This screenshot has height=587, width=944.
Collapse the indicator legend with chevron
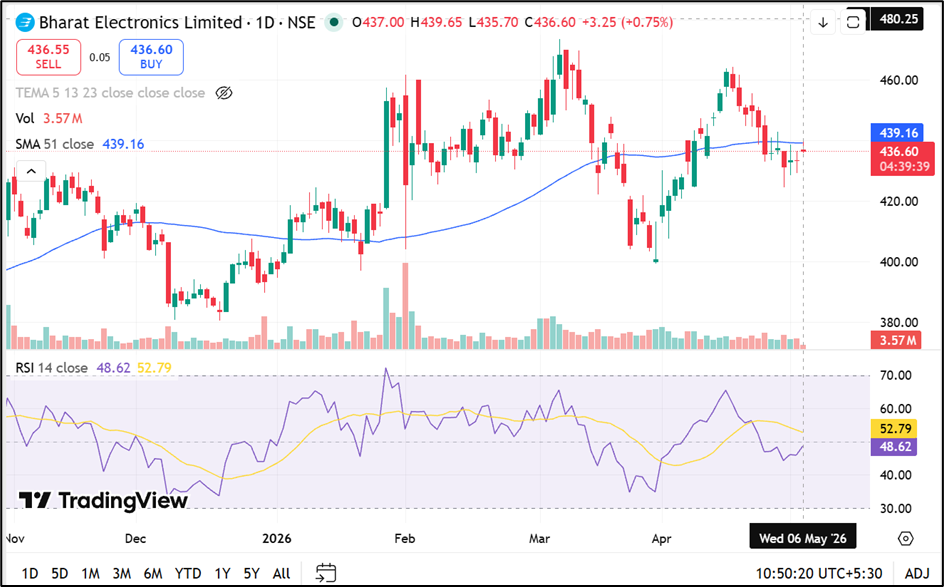coord(31,172)
